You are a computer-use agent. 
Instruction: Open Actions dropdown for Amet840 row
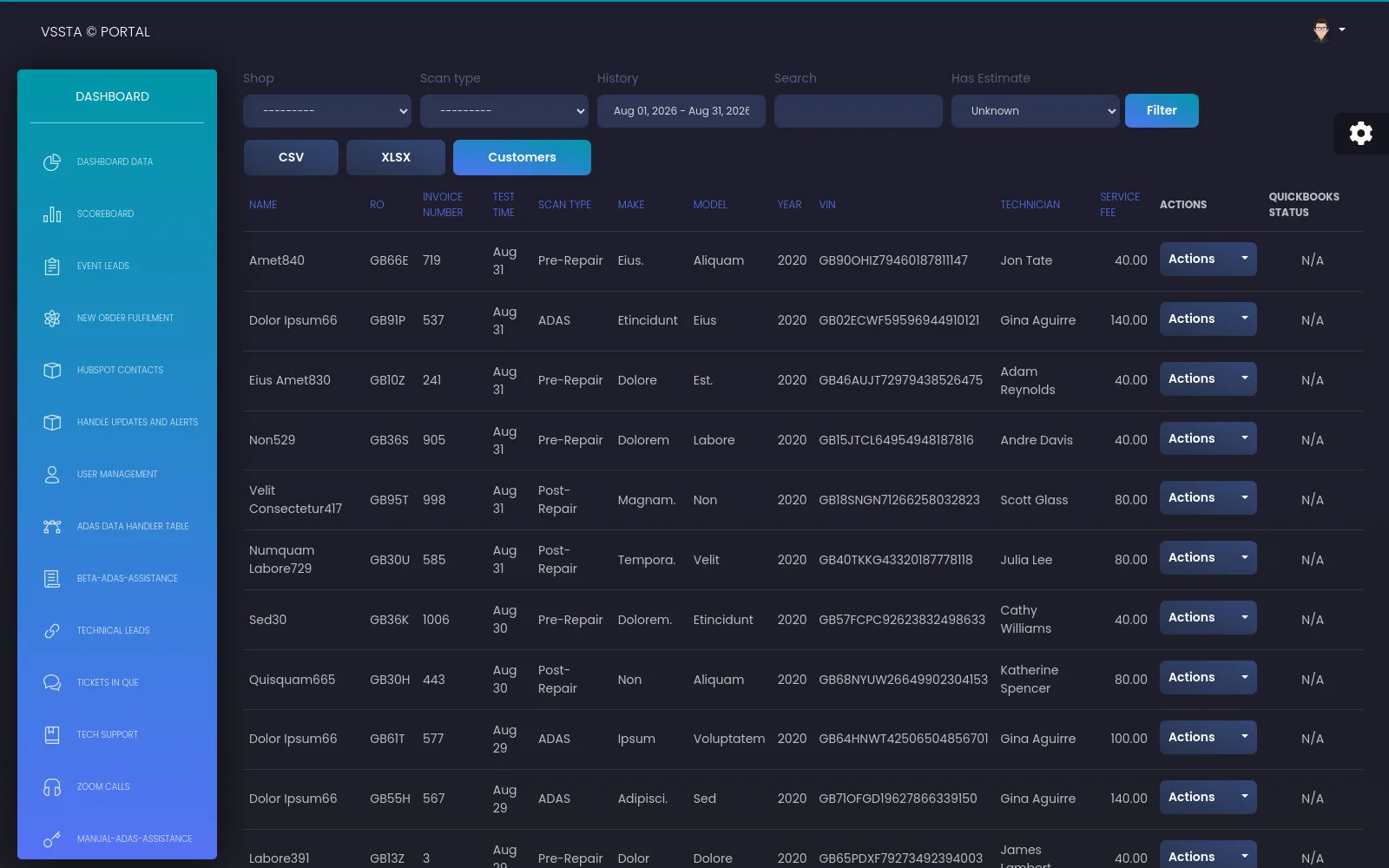click(1208, 260)
